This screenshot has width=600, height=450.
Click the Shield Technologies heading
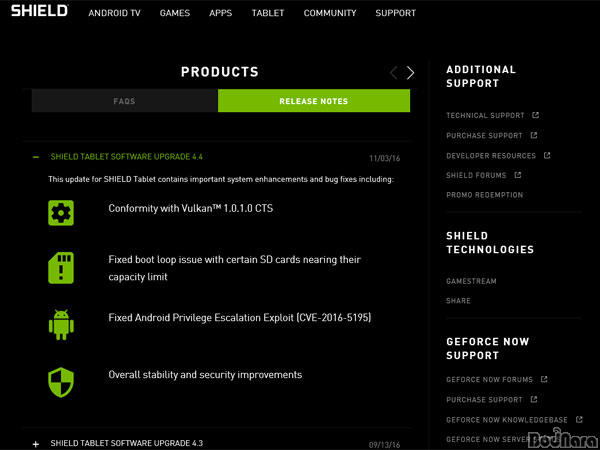coord(490,243)
